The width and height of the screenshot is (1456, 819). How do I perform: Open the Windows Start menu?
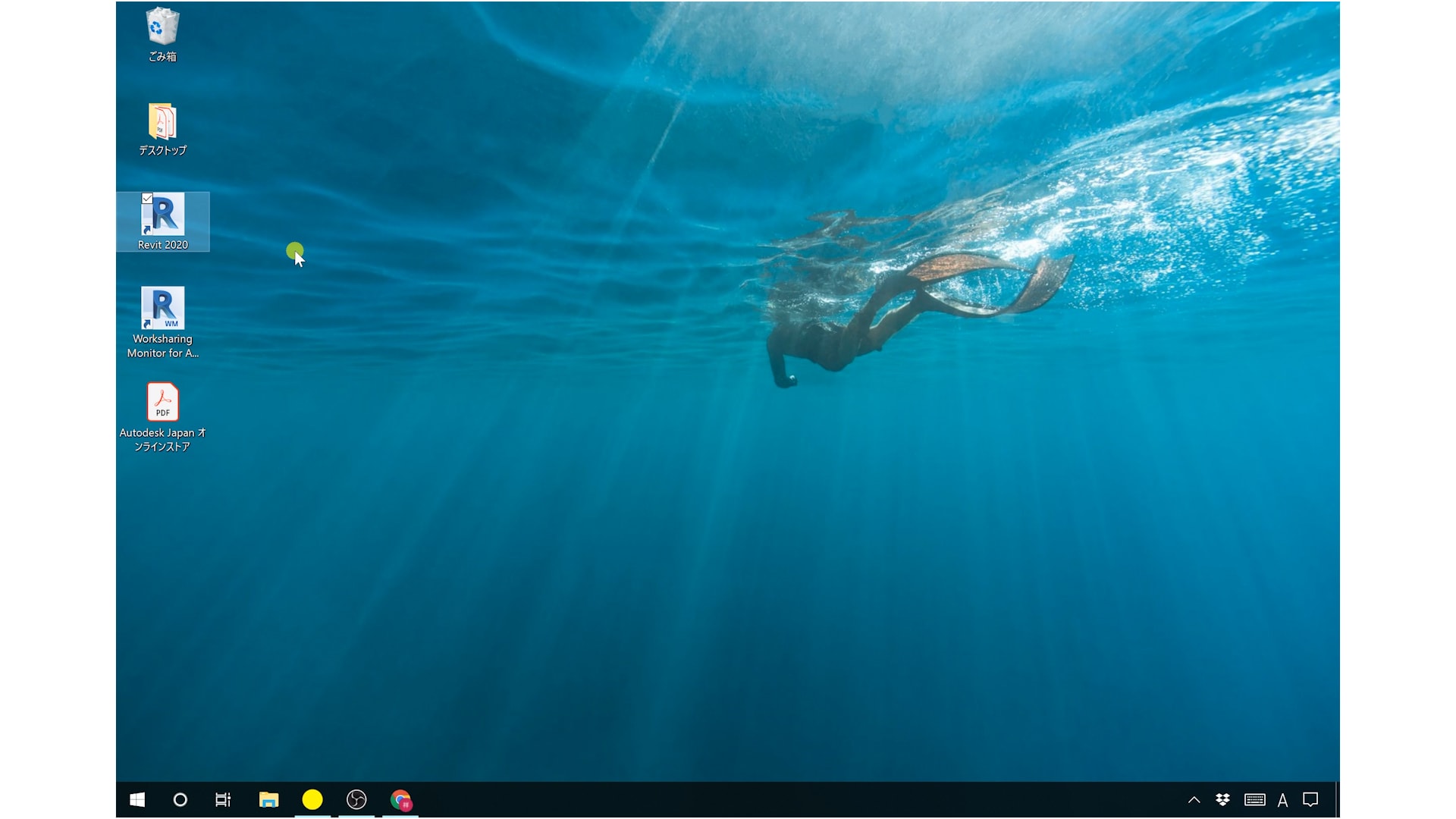point(137,799)
